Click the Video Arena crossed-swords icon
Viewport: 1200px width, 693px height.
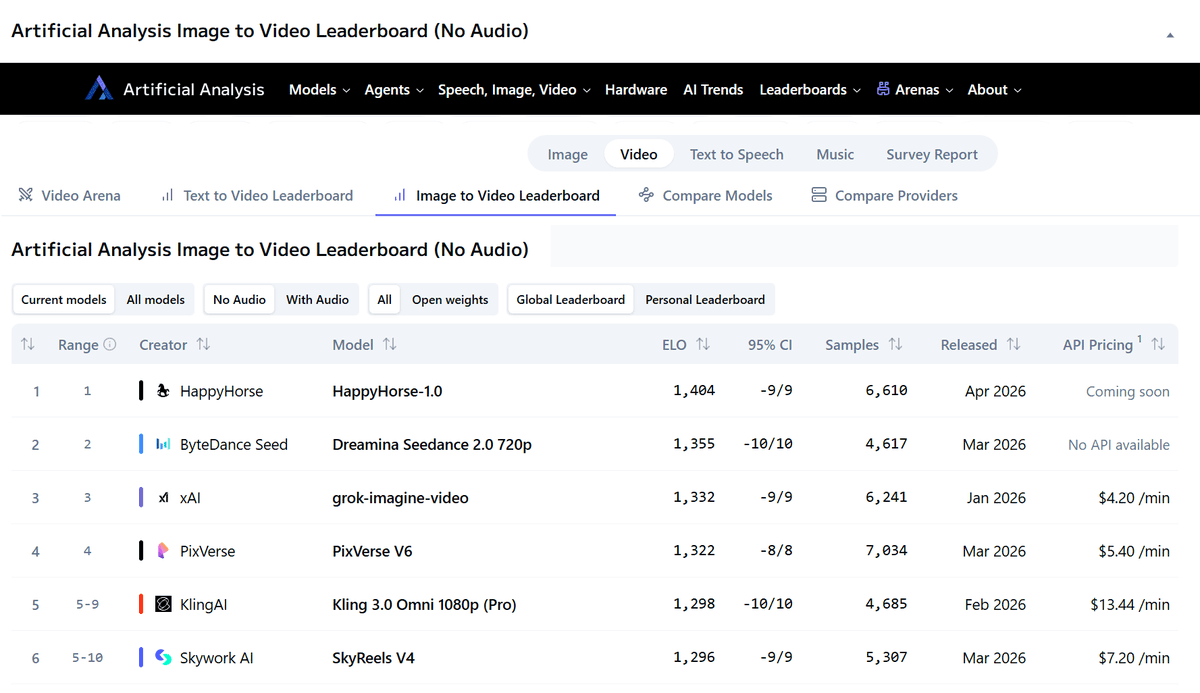click(26, 195)
